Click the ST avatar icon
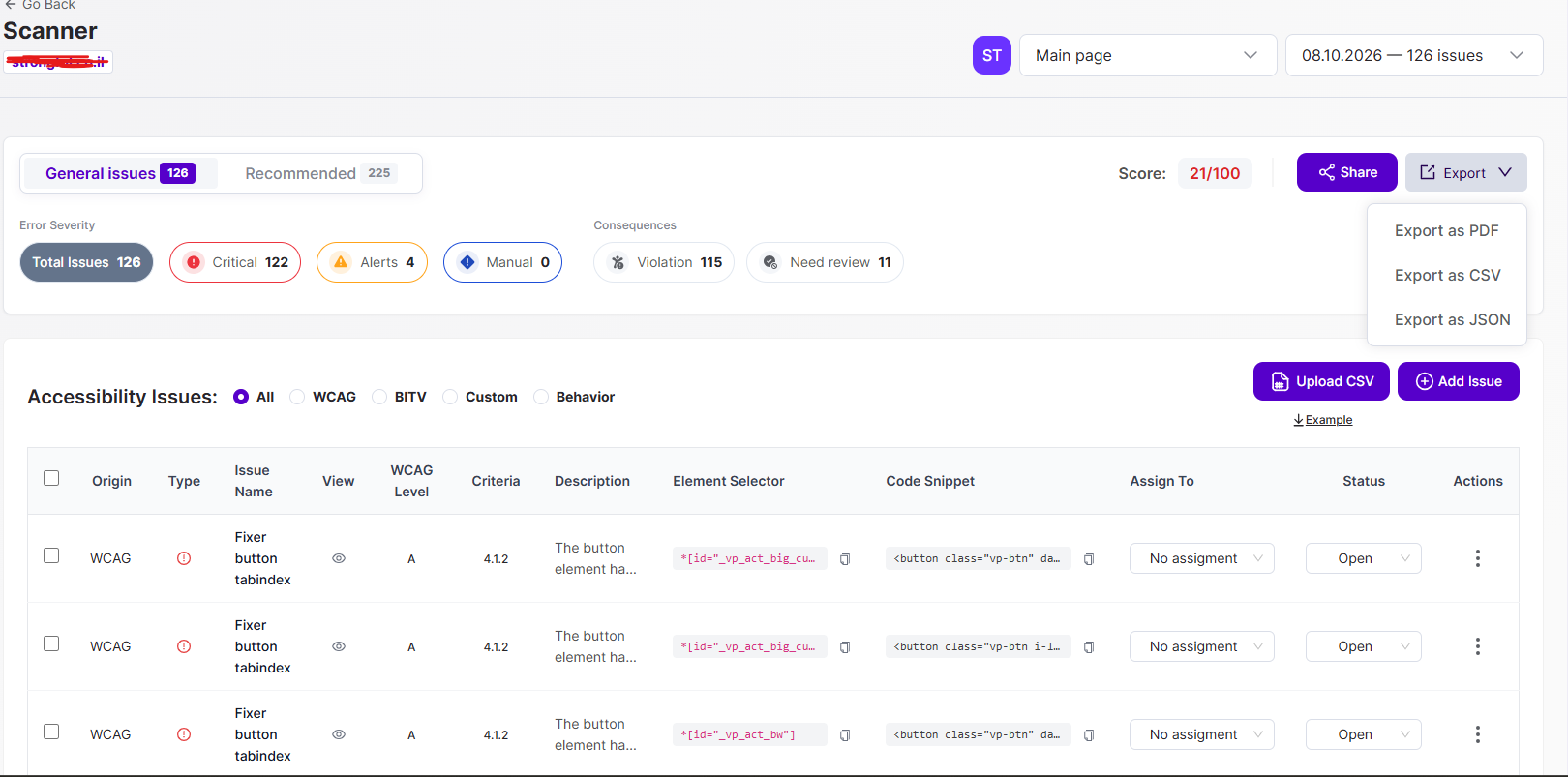1568x777 pixels. click(991, 55)
